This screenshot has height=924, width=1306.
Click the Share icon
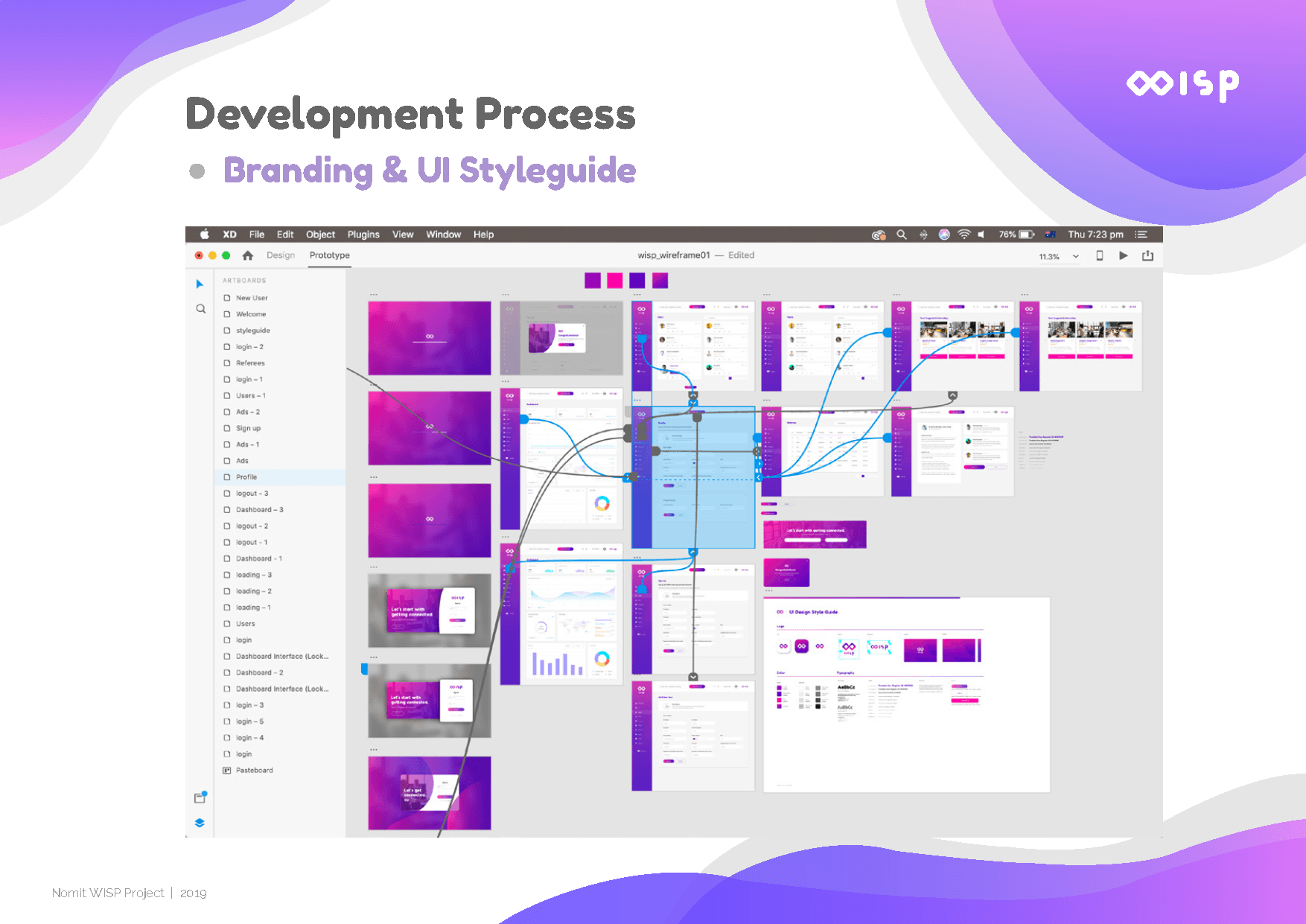(1147, 255)
